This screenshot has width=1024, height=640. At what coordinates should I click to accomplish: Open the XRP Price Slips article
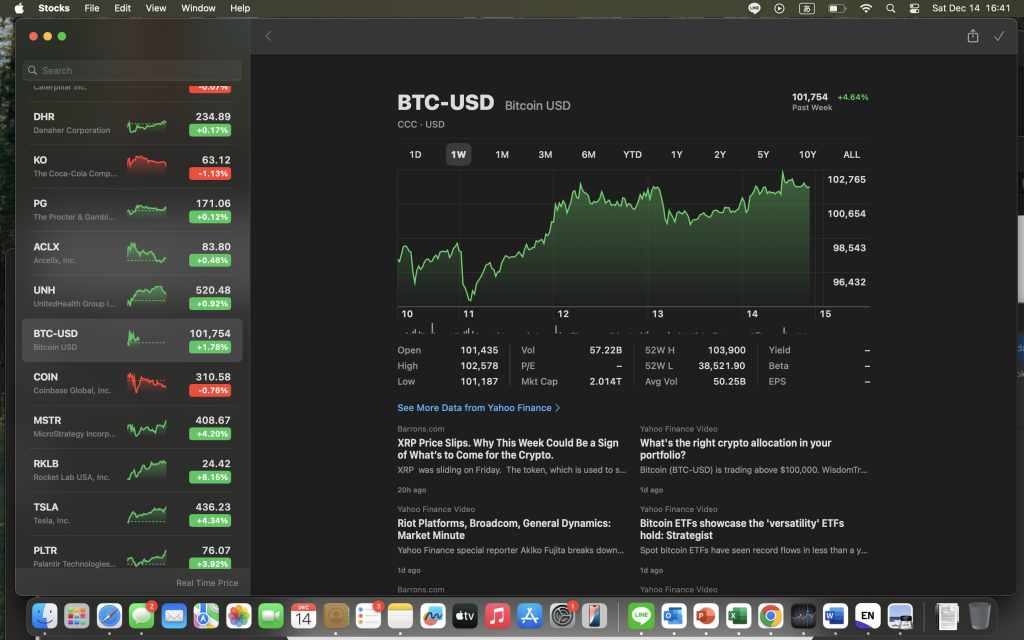tap(506, 449)
